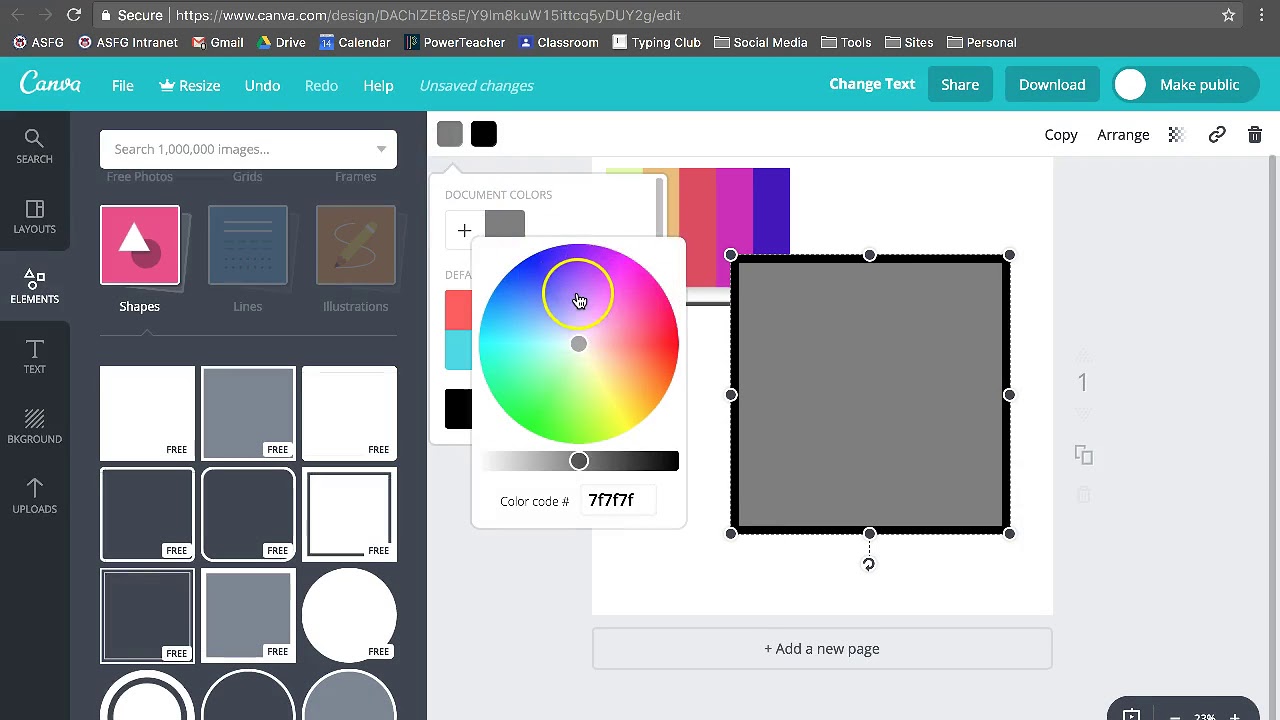Viewport: 1280px width, 720px height.
Task: Select the black outline color swatch
Action: pos(484,134)
